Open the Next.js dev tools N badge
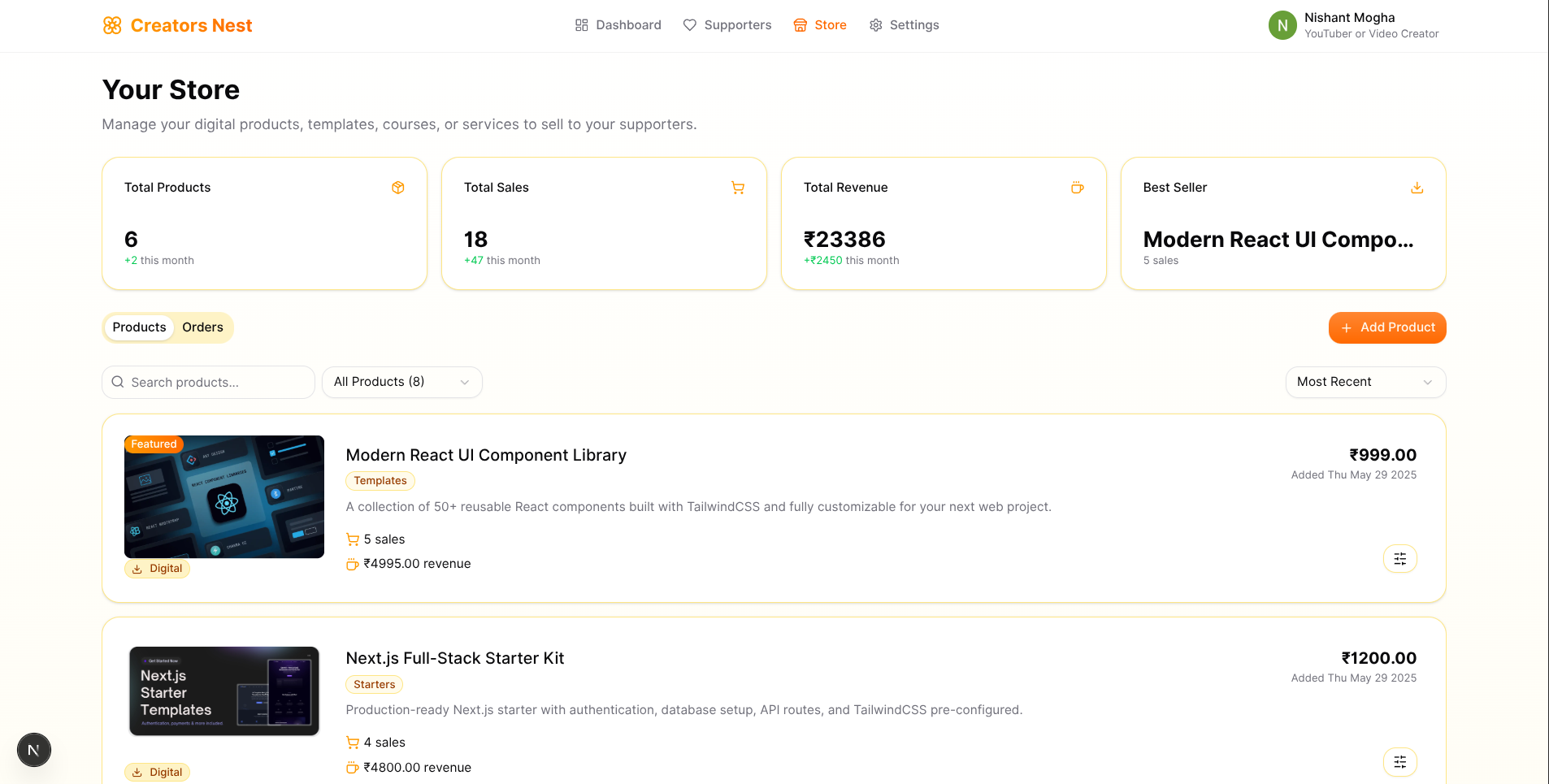This screenshot has height=784, width=1549. [x=34, y=750]
